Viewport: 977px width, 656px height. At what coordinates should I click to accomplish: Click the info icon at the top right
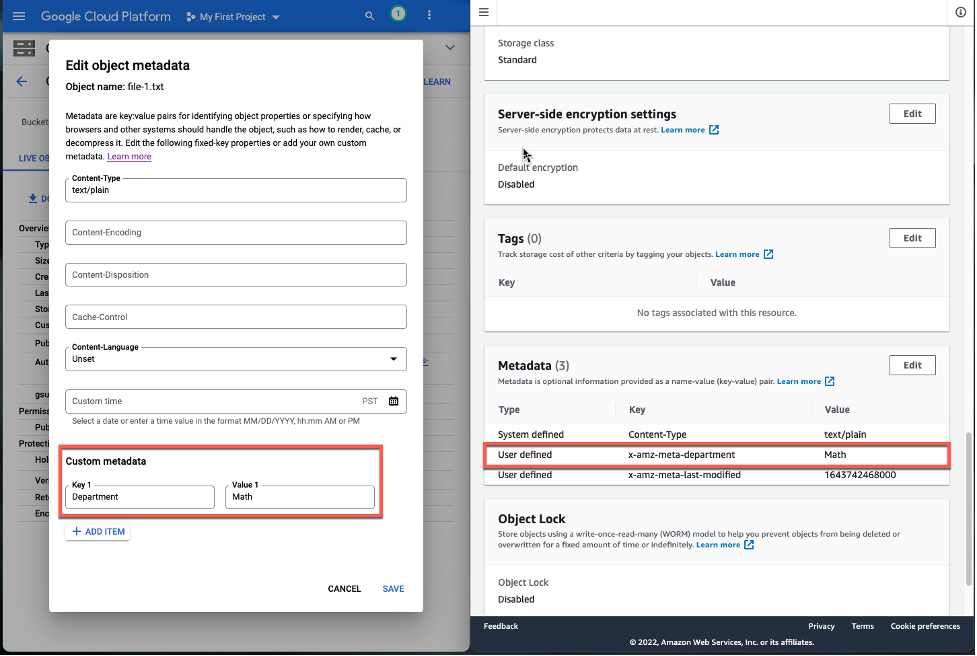pos(961,13)
